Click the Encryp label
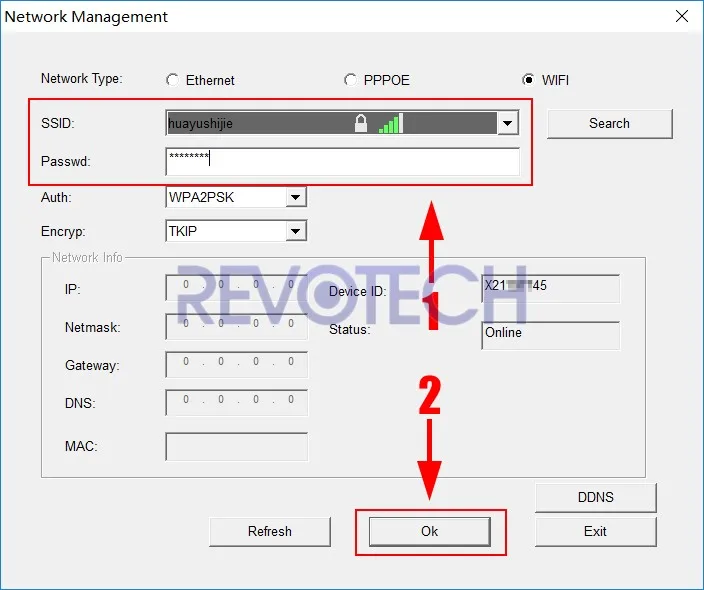This screenshot has height=590, width=704. (x=63, y=231)
